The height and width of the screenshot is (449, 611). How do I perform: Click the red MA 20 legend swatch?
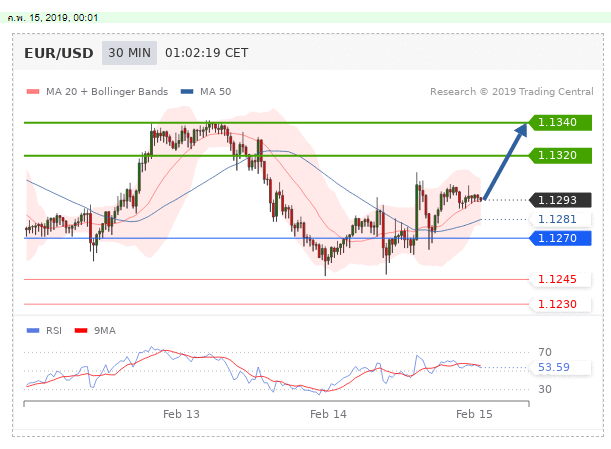pyautogui.click(x=33, y=92)
